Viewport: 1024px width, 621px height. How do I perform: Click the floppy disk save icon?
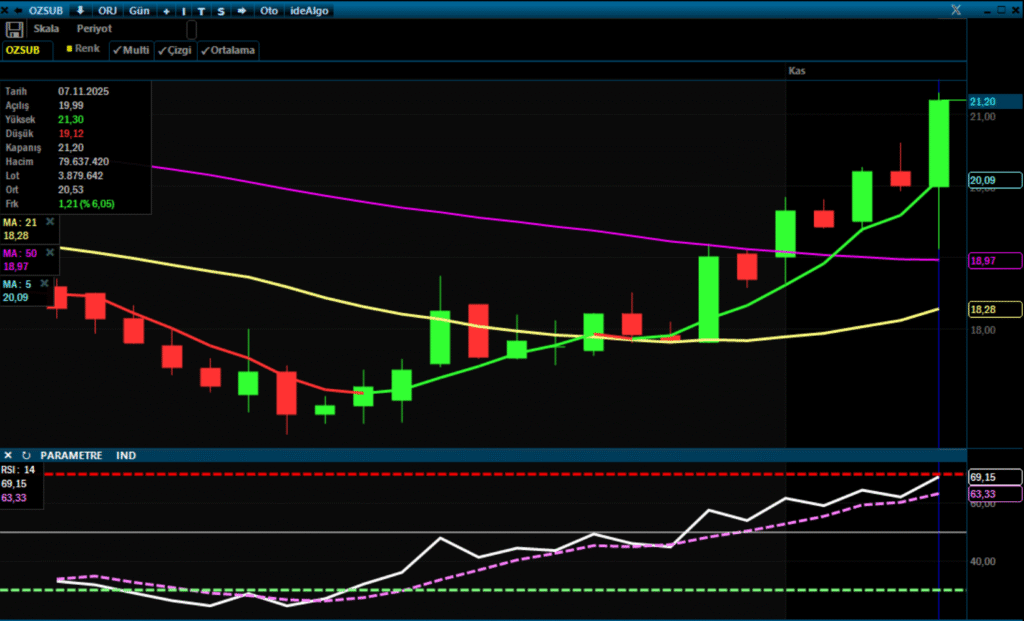click(x=14, y=30)
